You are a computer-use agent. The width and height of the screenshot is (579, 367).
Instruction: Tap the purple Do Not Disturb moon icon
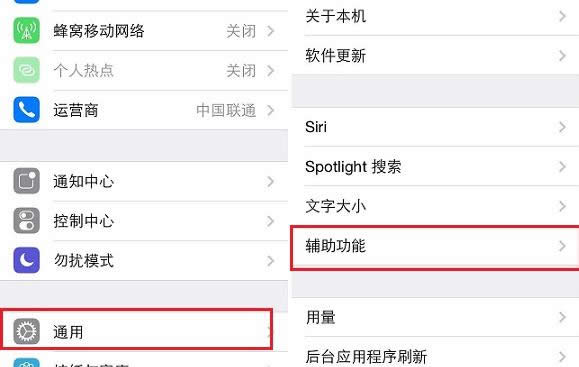click(x=27, y=260)
